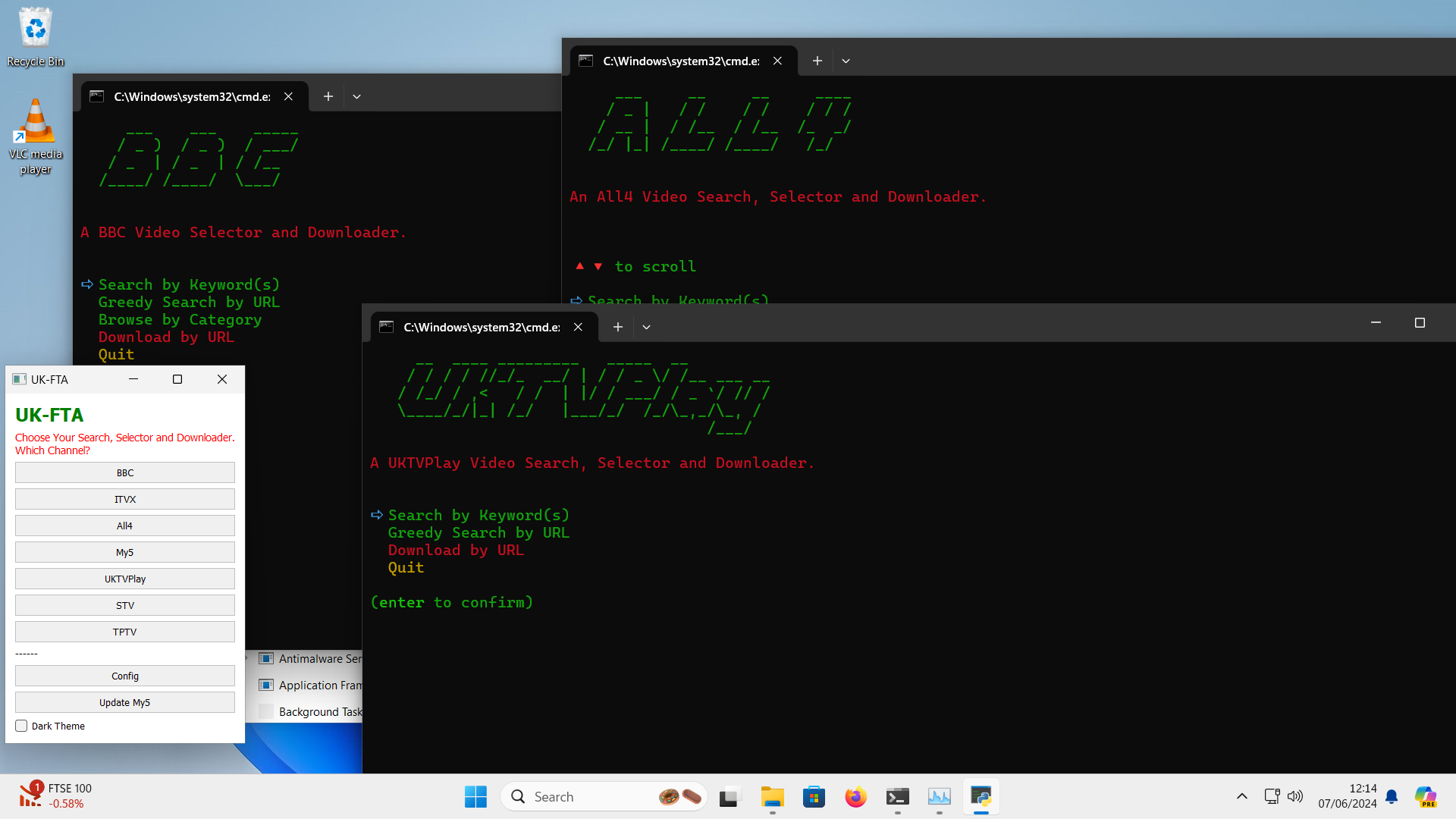This screenshot has width=1456, height=819.
Task: Open the Terminal taskbar icon
Action: 897,797
